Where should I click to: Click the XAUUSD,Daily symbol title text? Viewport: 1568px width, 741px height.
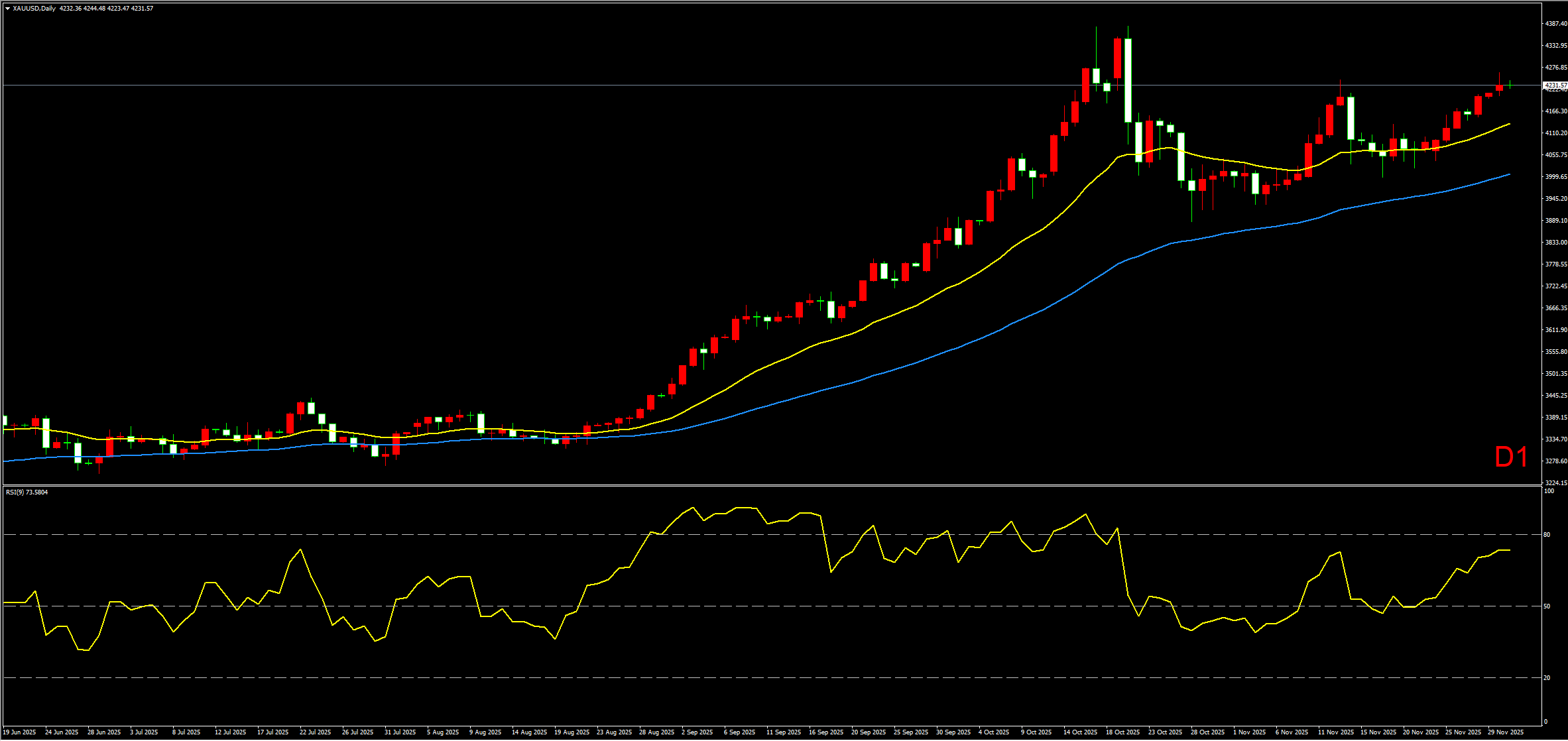coord(34,9)
